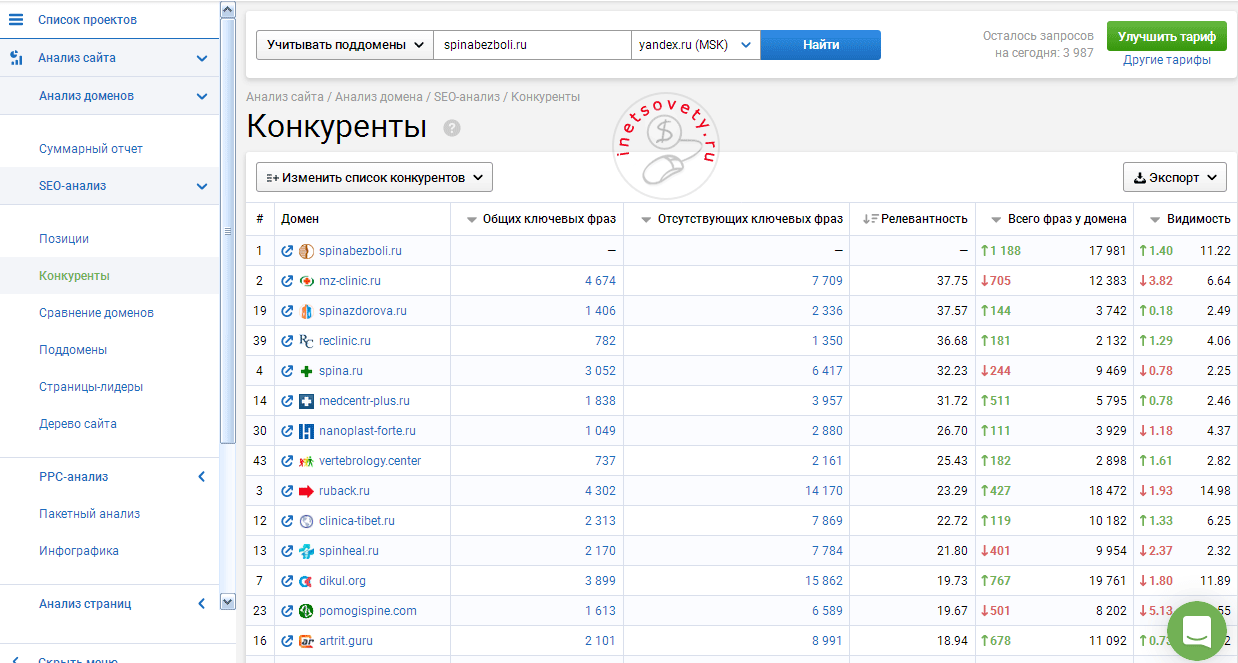Click the Анализ сайта chart icon in sidebar

pos(16,58)
